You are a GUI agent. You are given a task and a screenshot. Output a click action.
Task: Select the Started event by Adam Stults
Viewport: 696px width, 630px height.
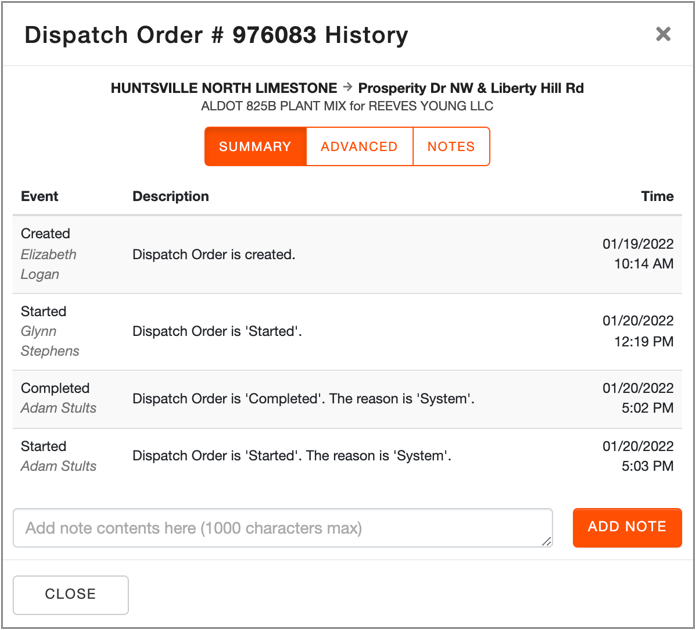[347, 456]
